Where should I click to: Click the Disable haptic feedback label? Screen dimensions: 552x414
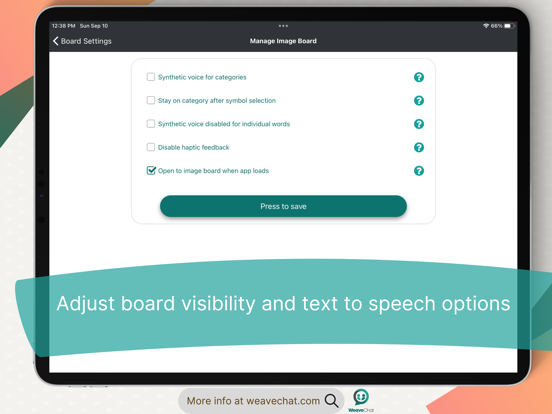click(x=194, y=148)
